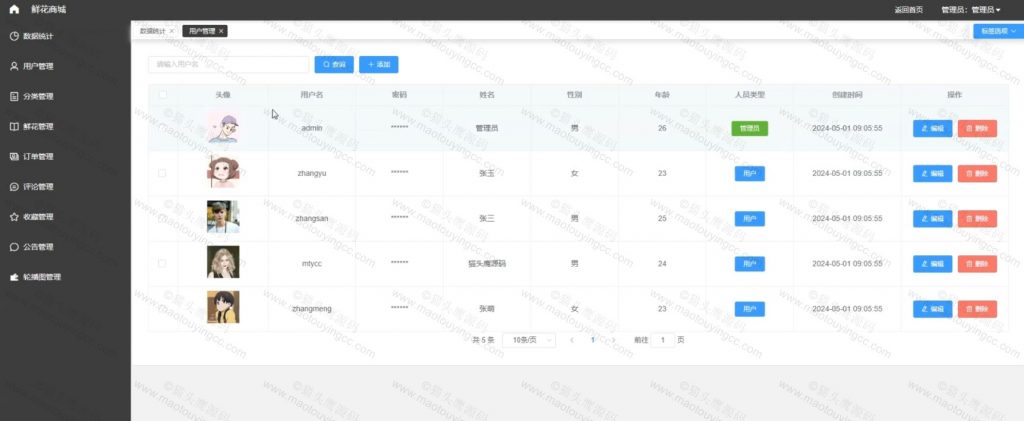Select the checkbox in the mtycc row
1024x421 pixels.
(x=162, y=263)
